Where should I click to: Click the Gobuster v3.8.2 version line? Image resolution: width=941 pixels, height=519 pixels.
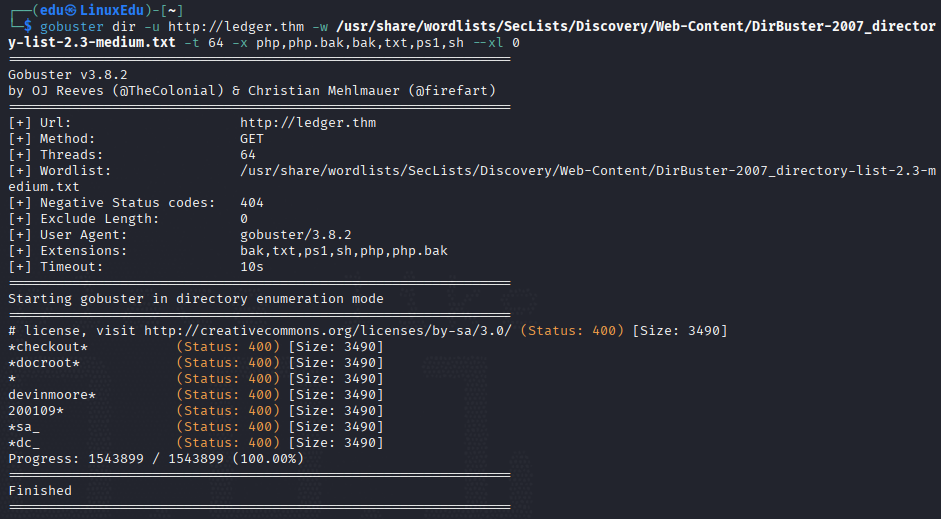pos(68,74)
